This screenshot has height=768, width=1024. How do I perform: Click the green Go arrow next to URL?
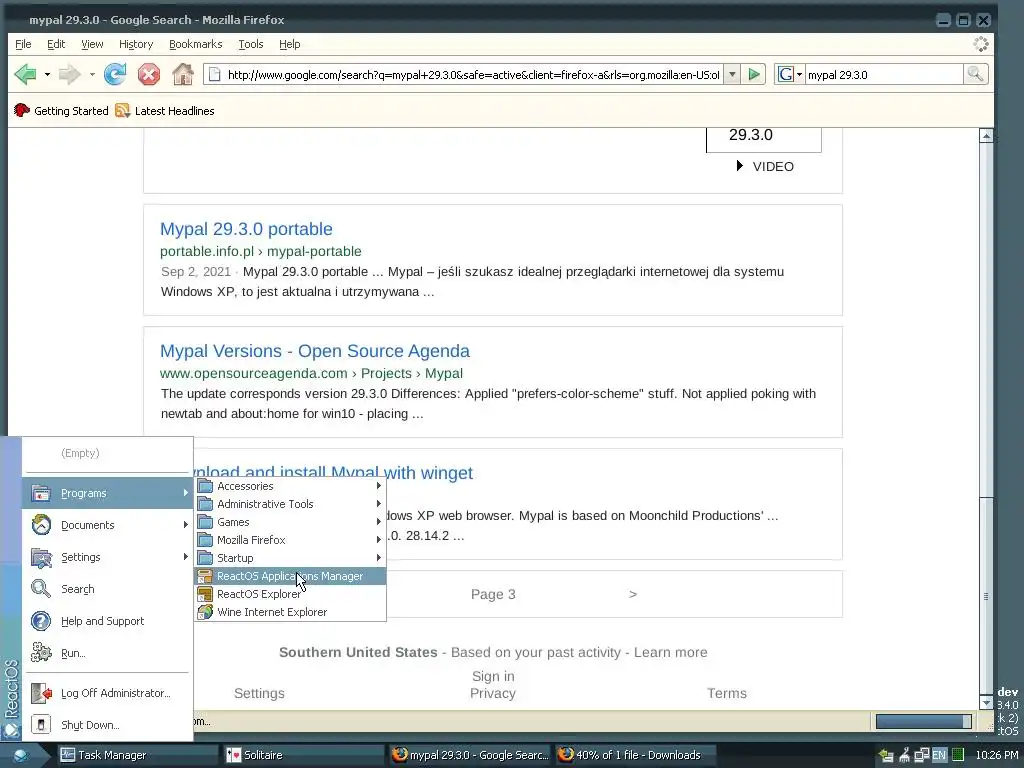coord(754,74)
